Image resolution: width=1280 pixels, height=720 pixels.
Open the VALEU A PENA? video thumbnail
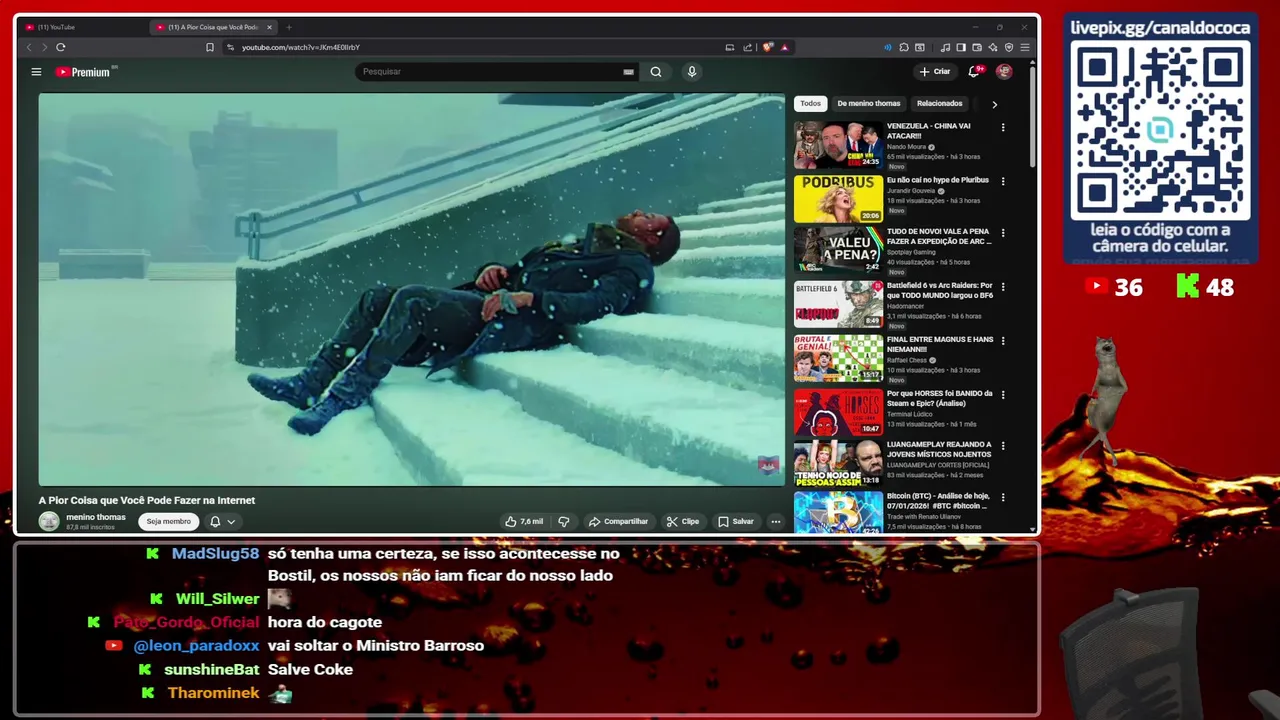point(838,250)
